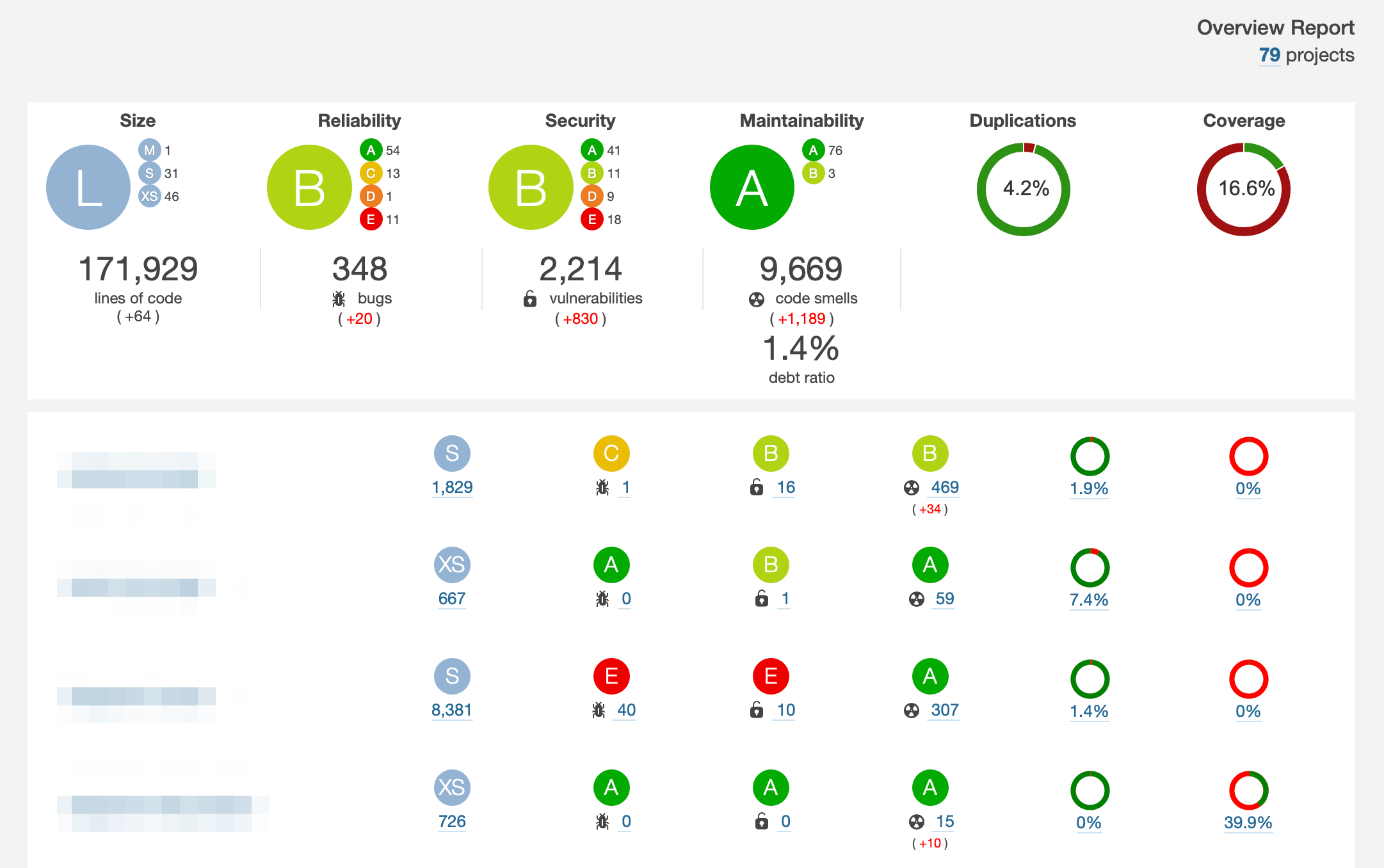Viewport: 1384px width, 868px height.
Task: Open the 1.9% duplications link
Action: [x=1089, y=488]
